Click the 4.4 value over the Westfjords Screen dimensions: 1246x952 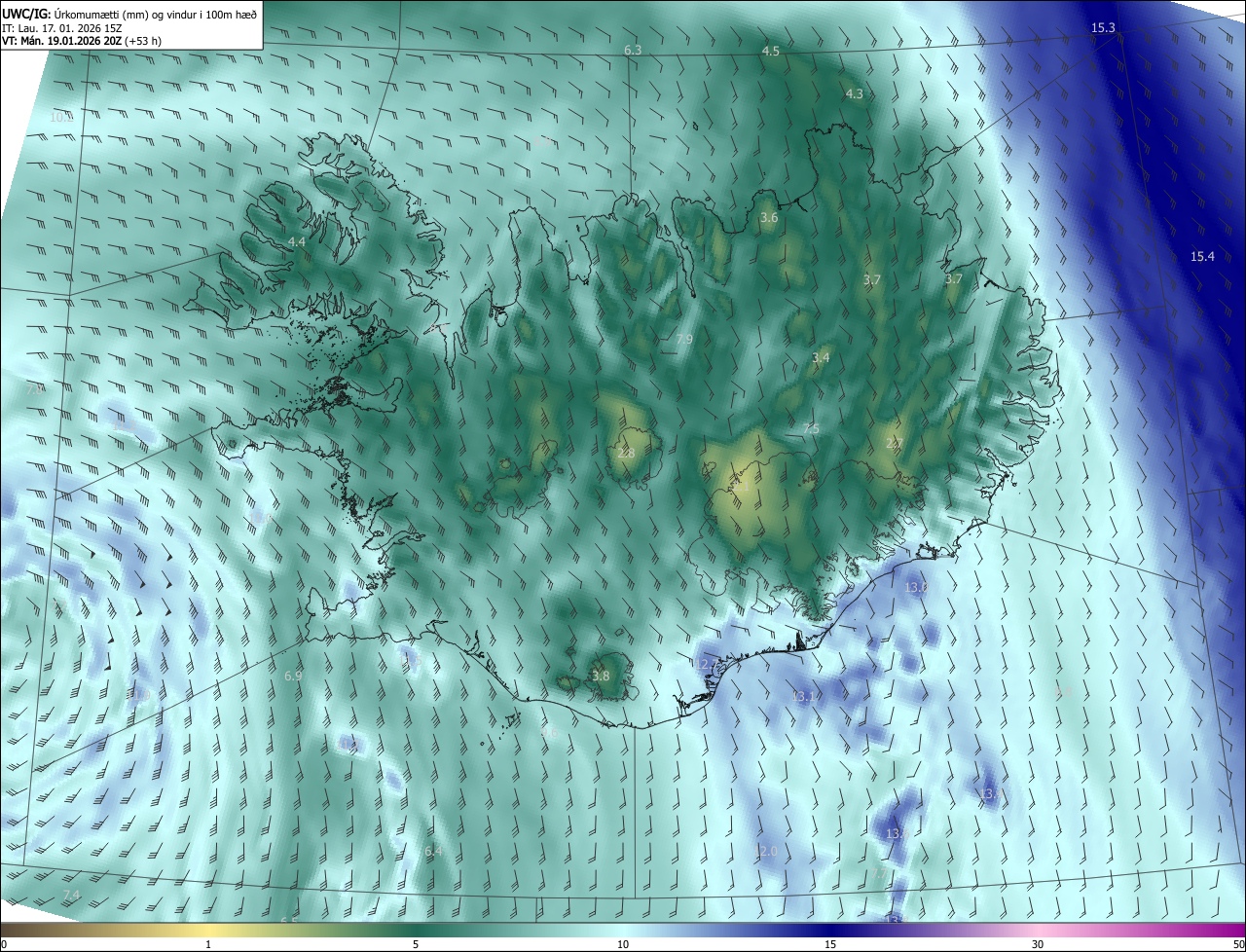[296, 241]
